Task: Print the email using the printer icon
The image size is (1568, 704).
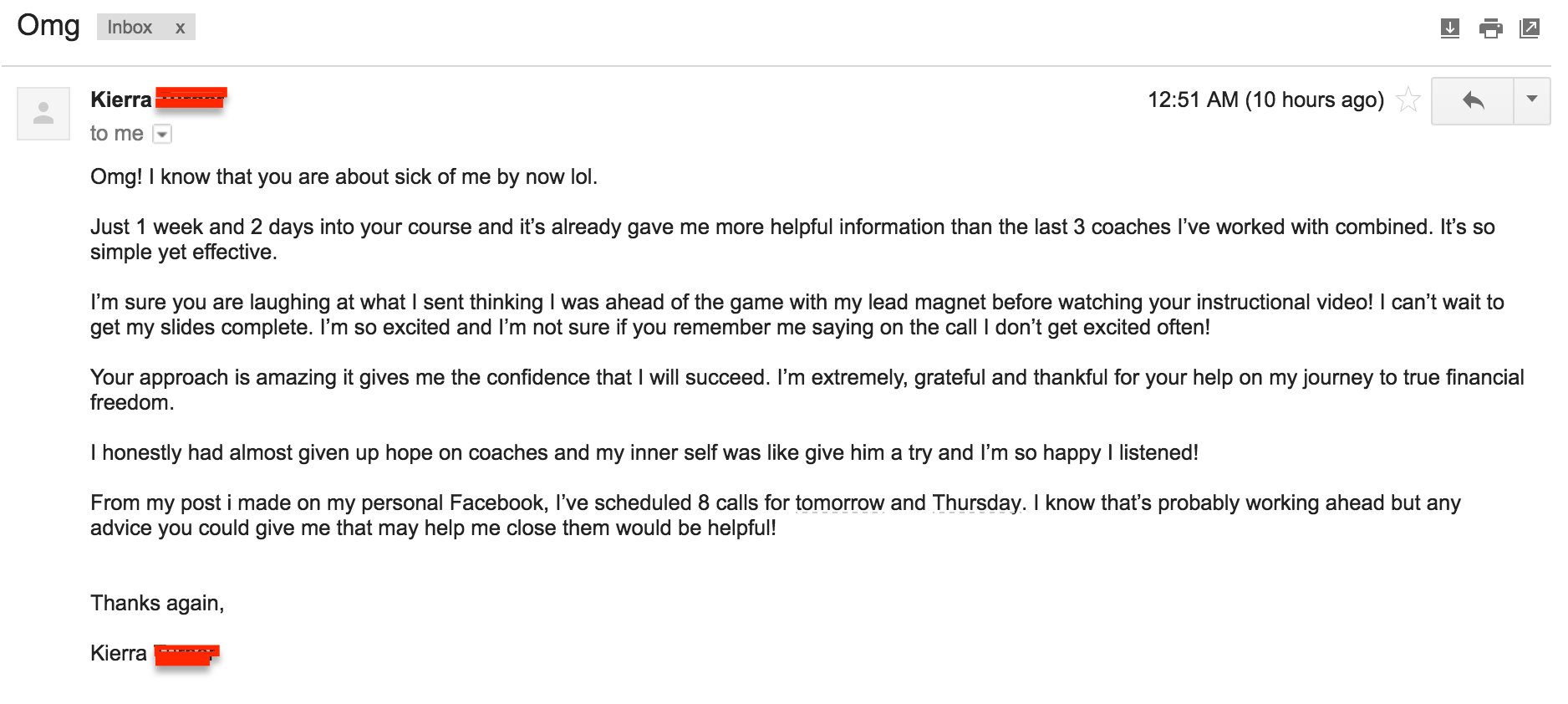Action: click(x=1490, y=28)
